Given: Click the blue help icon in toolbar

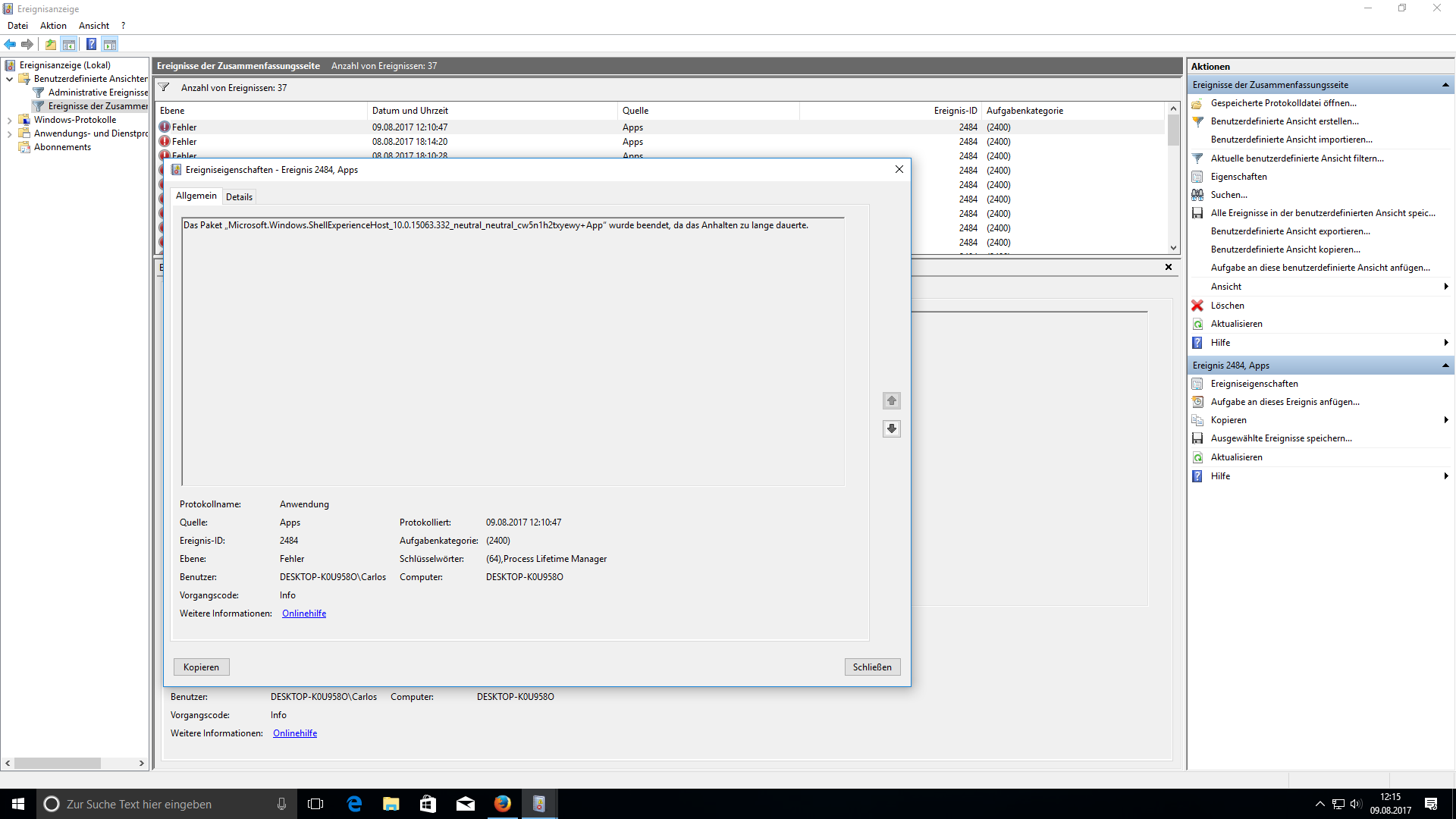Looking at the screenshot, I should point(91,44).
